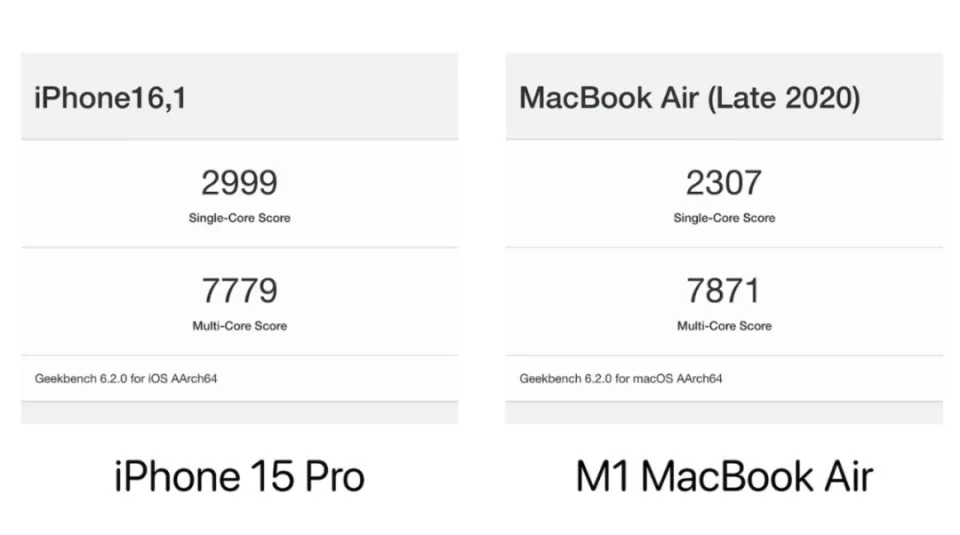Click the Multi-Core Score label under 7871
Viewport: 960px width, 535px height.
point(723,326)
